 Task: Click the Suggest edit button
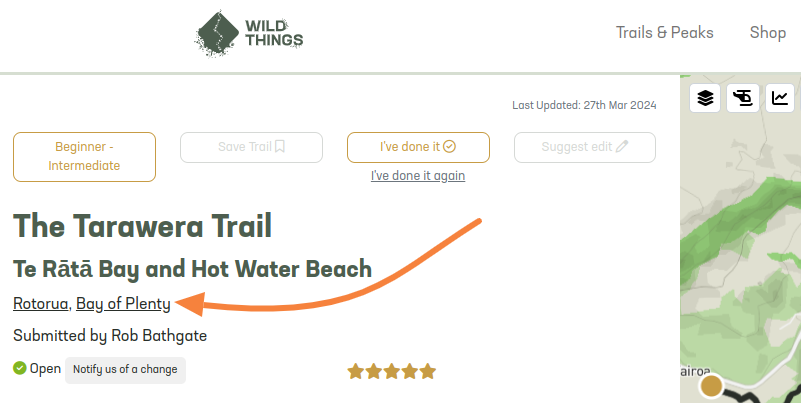pyautogui.click(x=585, y=148)
